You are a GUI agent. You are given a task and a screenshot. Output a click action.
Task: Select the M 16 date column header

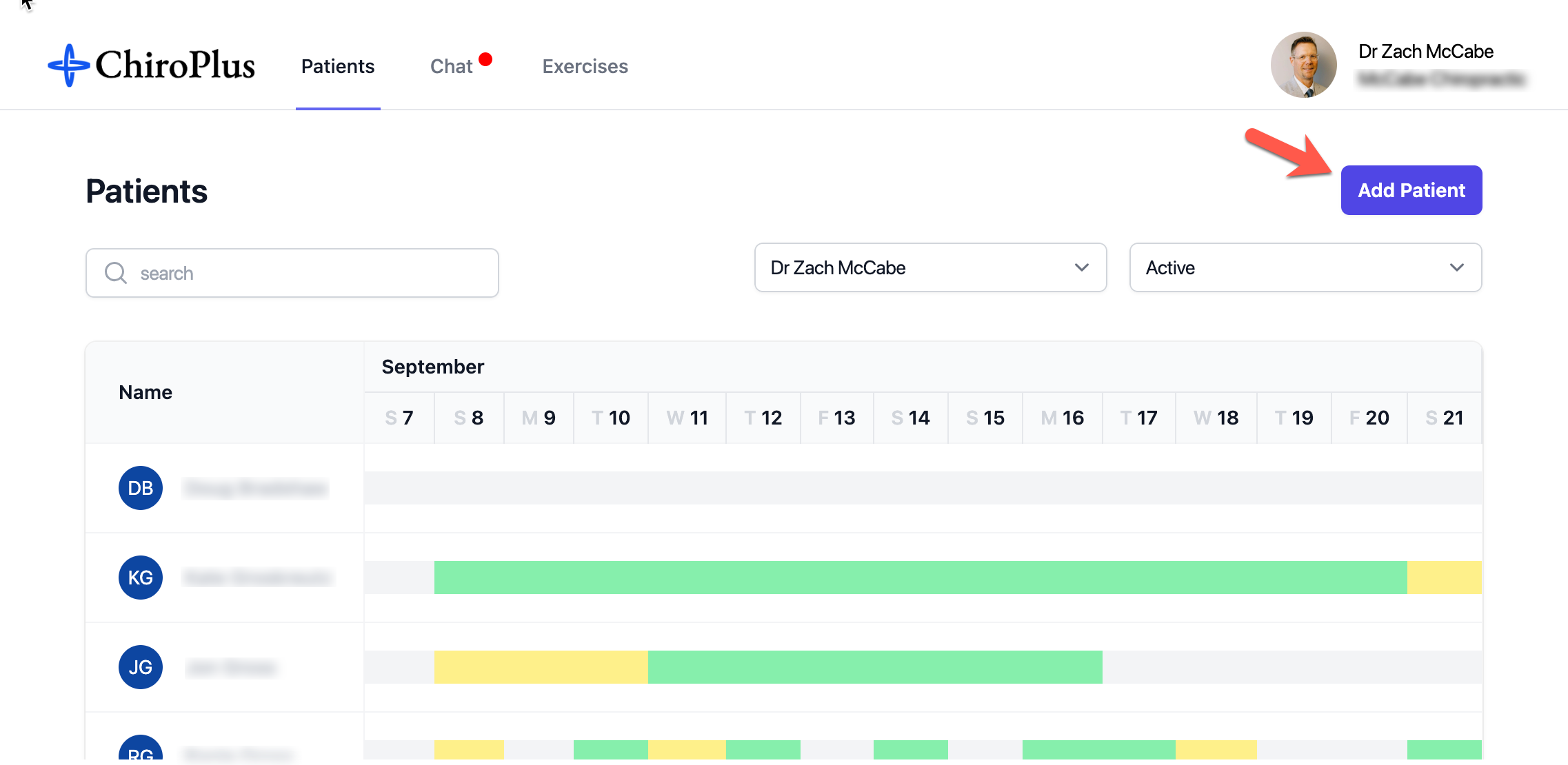pyautogui.click(x=1062, y=418)
